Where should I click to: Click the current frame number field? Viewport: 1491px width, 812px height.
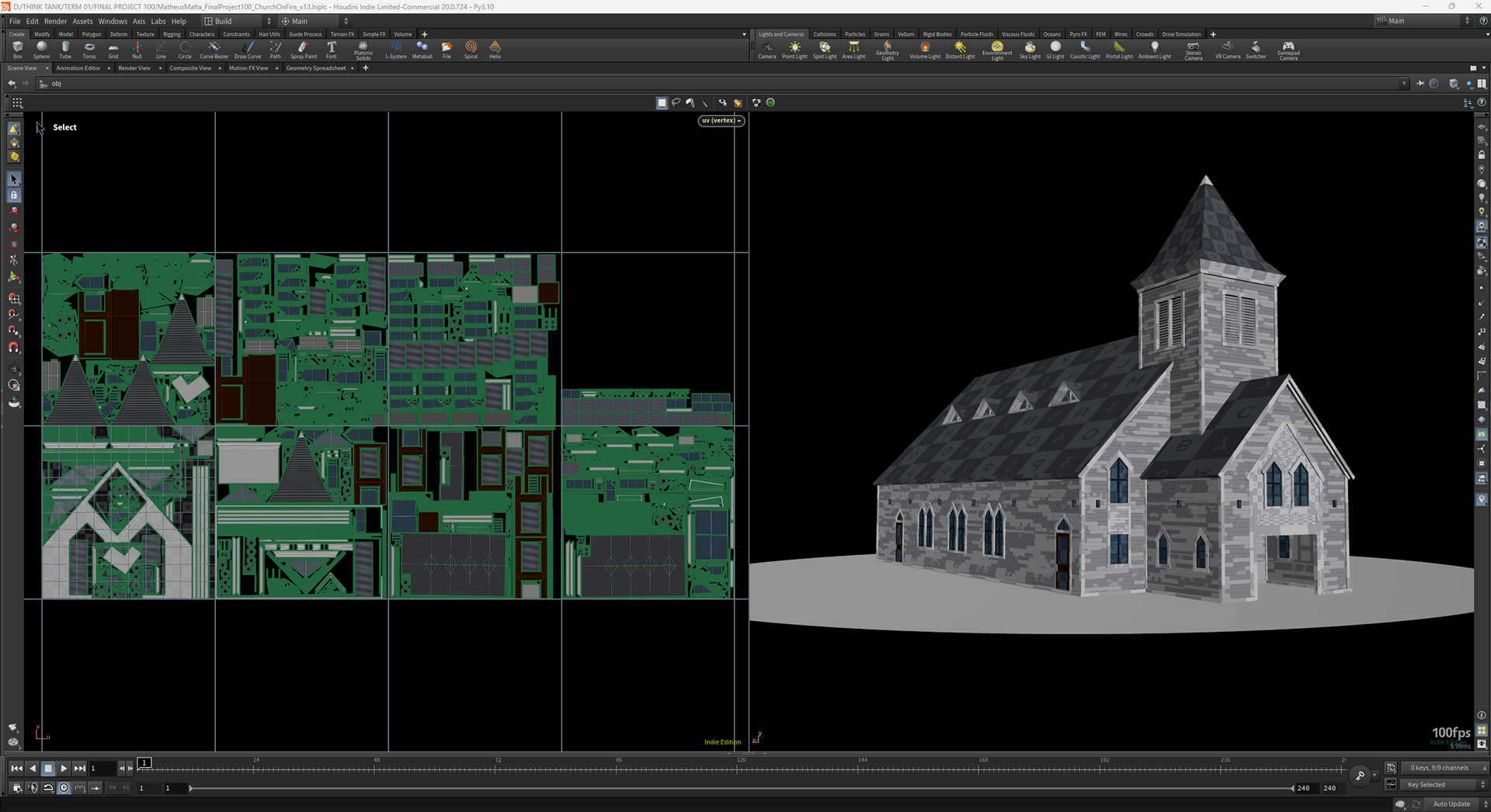tap(102, 769)
